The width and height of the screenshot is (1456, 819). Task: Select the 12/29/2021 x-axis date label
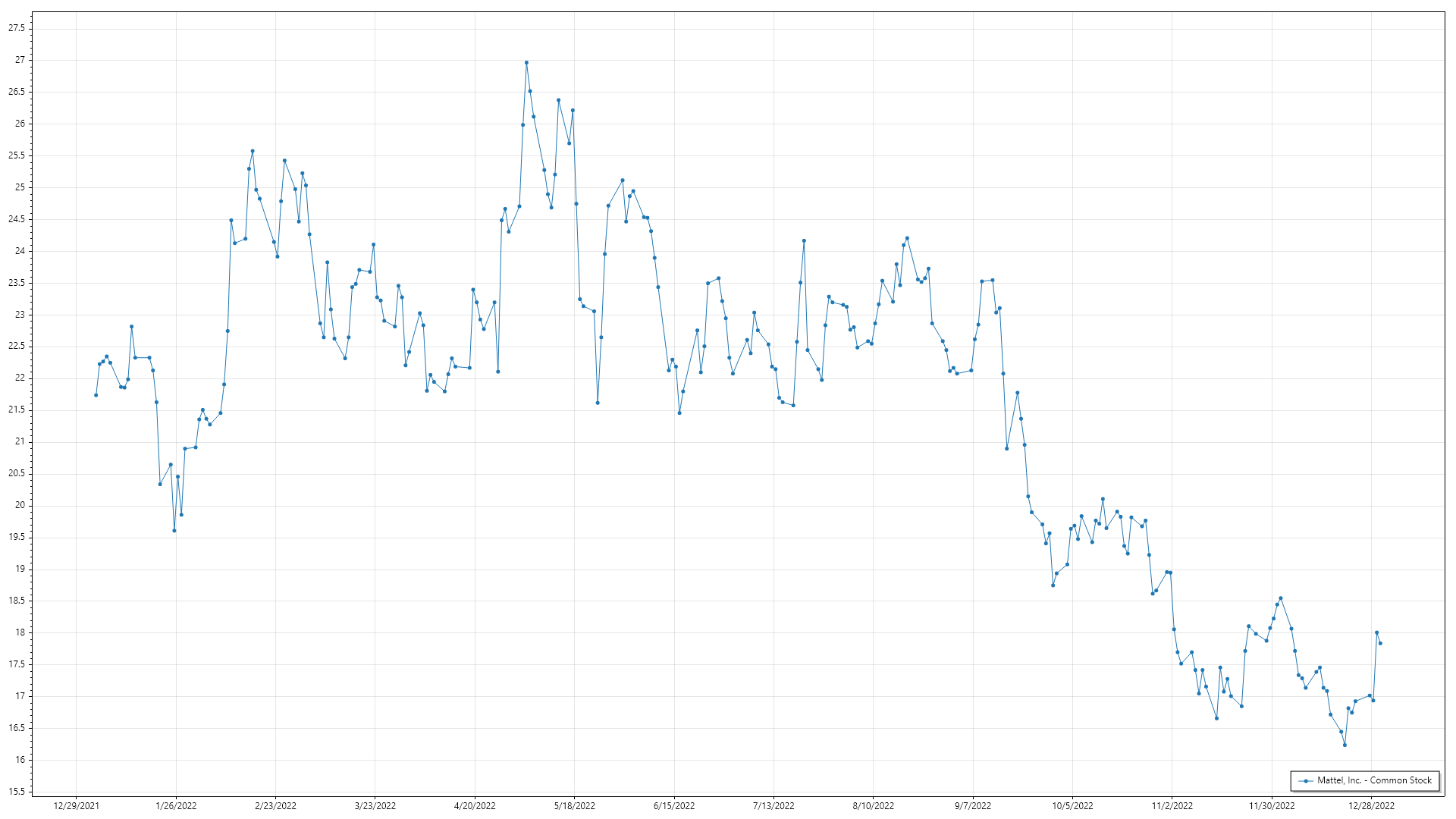76,806
